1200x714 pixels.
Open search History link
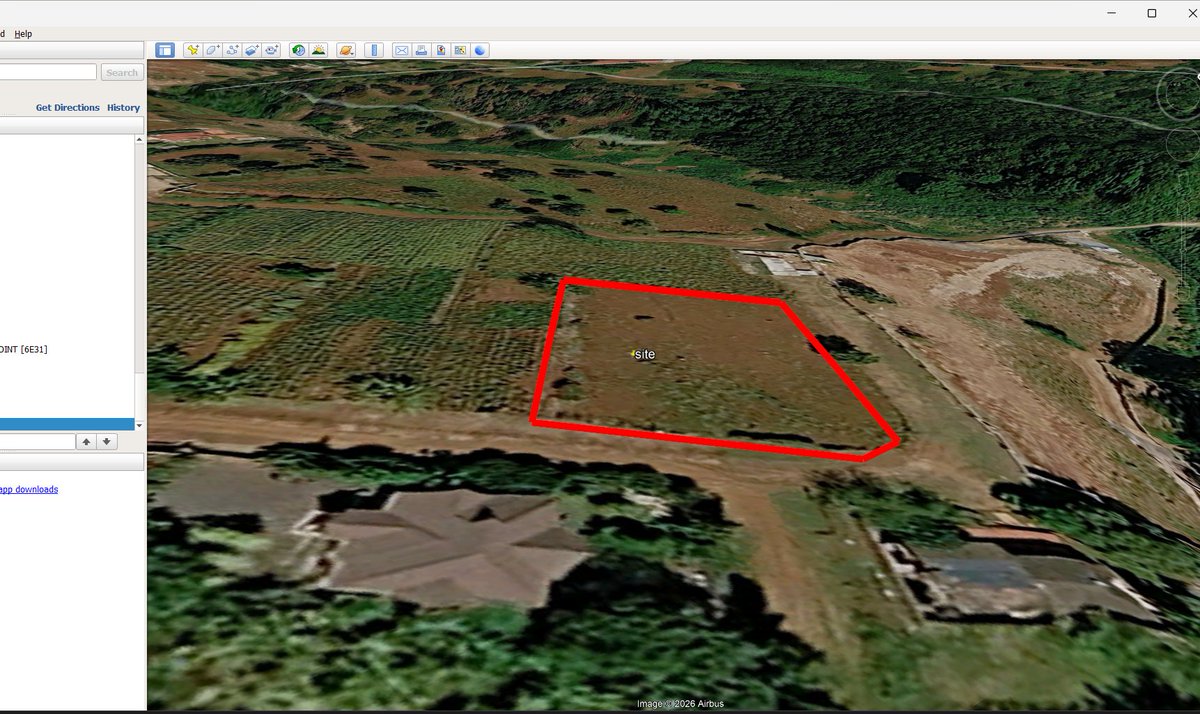pyautogui.click(x=124, y=107)
